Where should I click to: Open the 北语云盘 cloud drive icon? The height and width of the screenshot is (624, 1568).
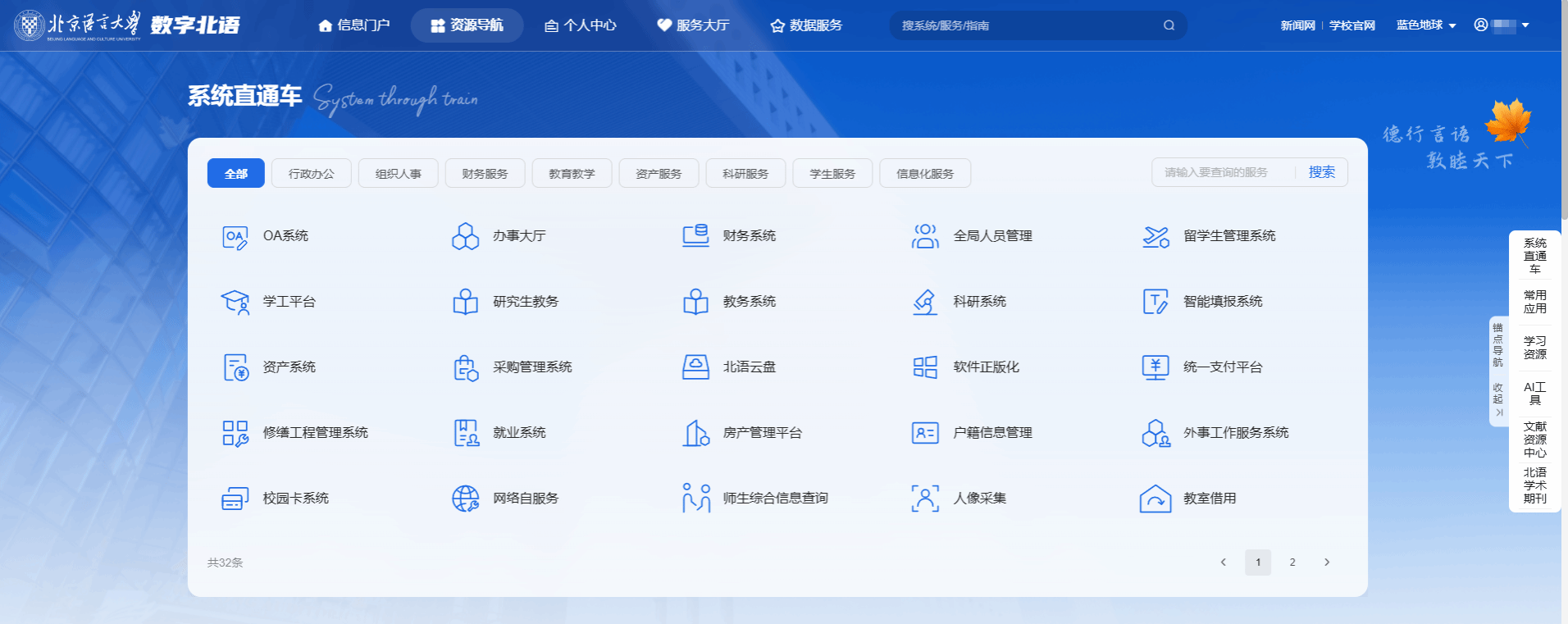695,367
